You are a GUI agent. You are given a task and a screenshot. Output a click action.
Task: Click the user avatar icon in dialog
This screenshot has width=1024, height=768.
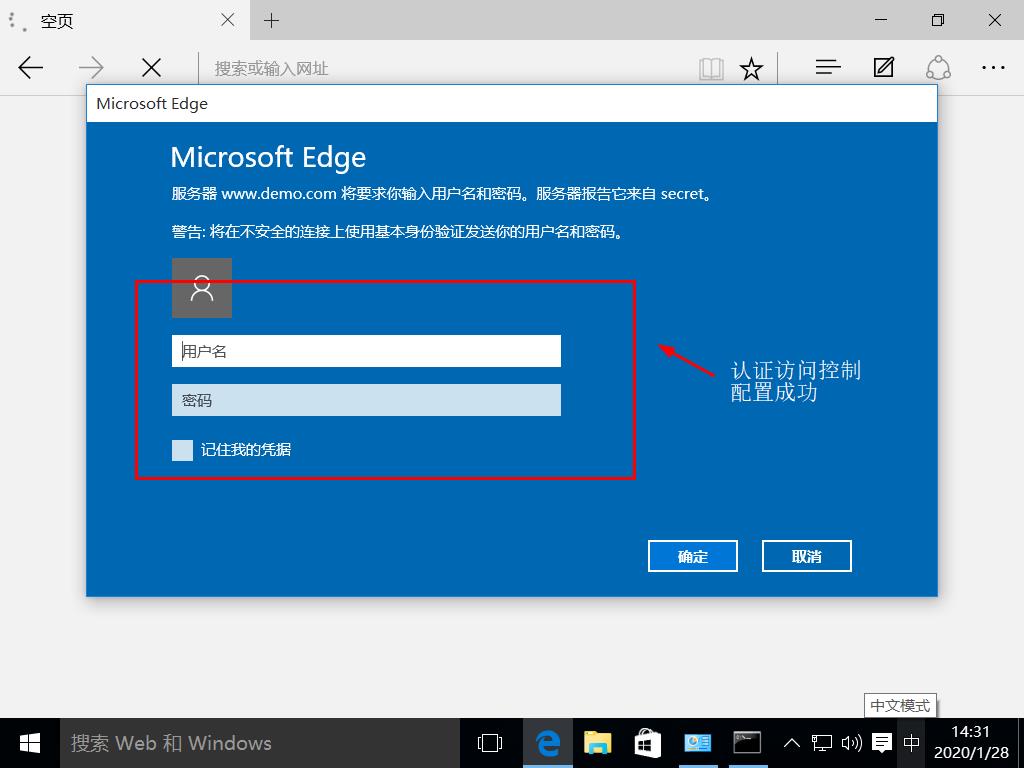click(x=202, y=288)
